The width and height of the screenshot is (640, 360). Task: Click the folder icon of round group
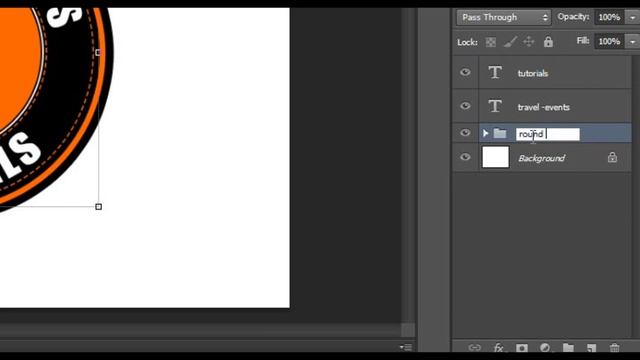[500, 133]
